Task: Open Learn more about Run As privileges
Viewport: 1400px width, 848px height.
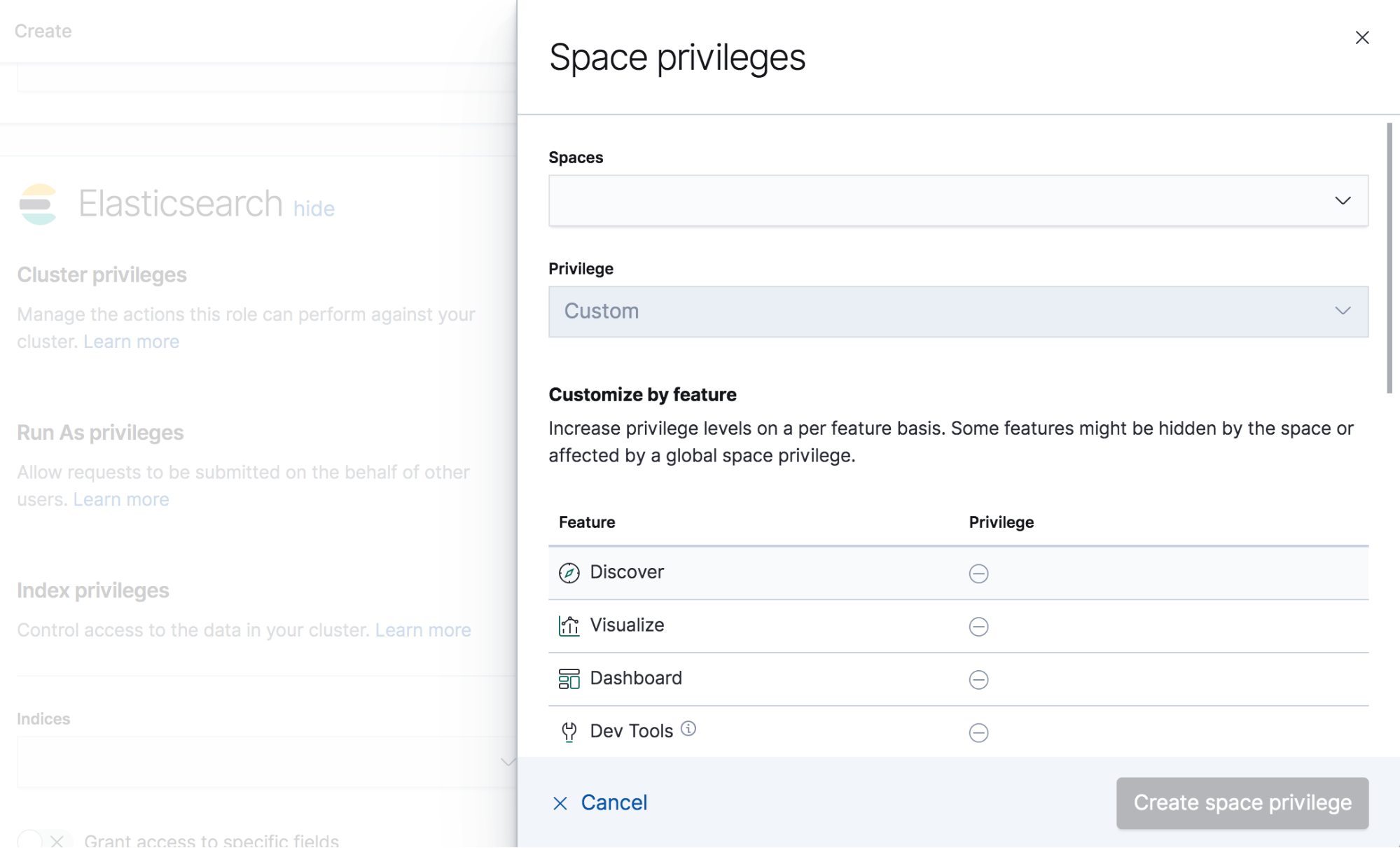Action: coord(120,499)
